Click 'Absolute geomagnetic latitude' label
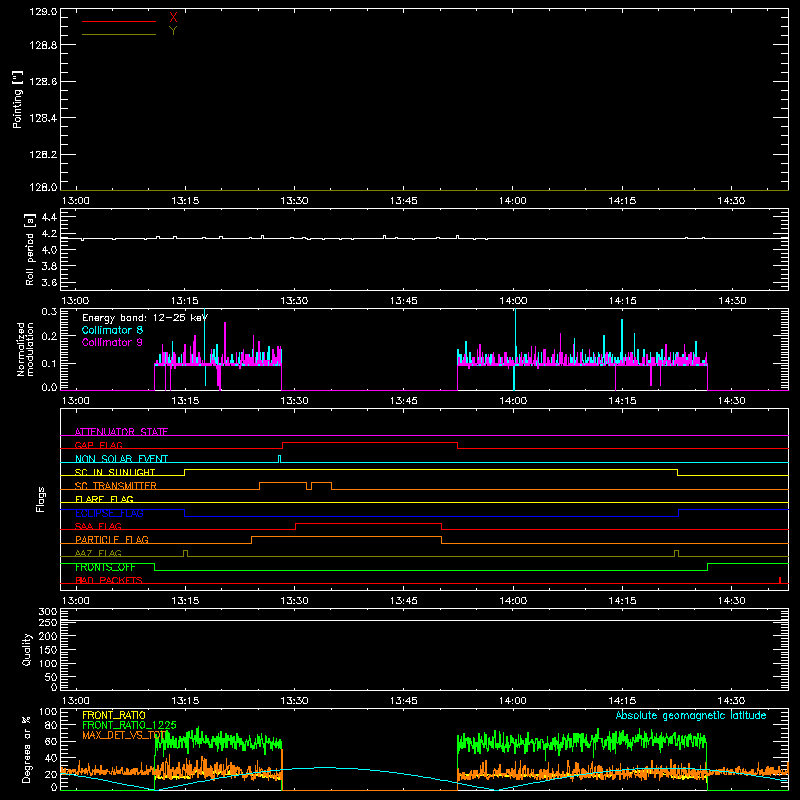The image size is (800, 800). pos(691,715)
